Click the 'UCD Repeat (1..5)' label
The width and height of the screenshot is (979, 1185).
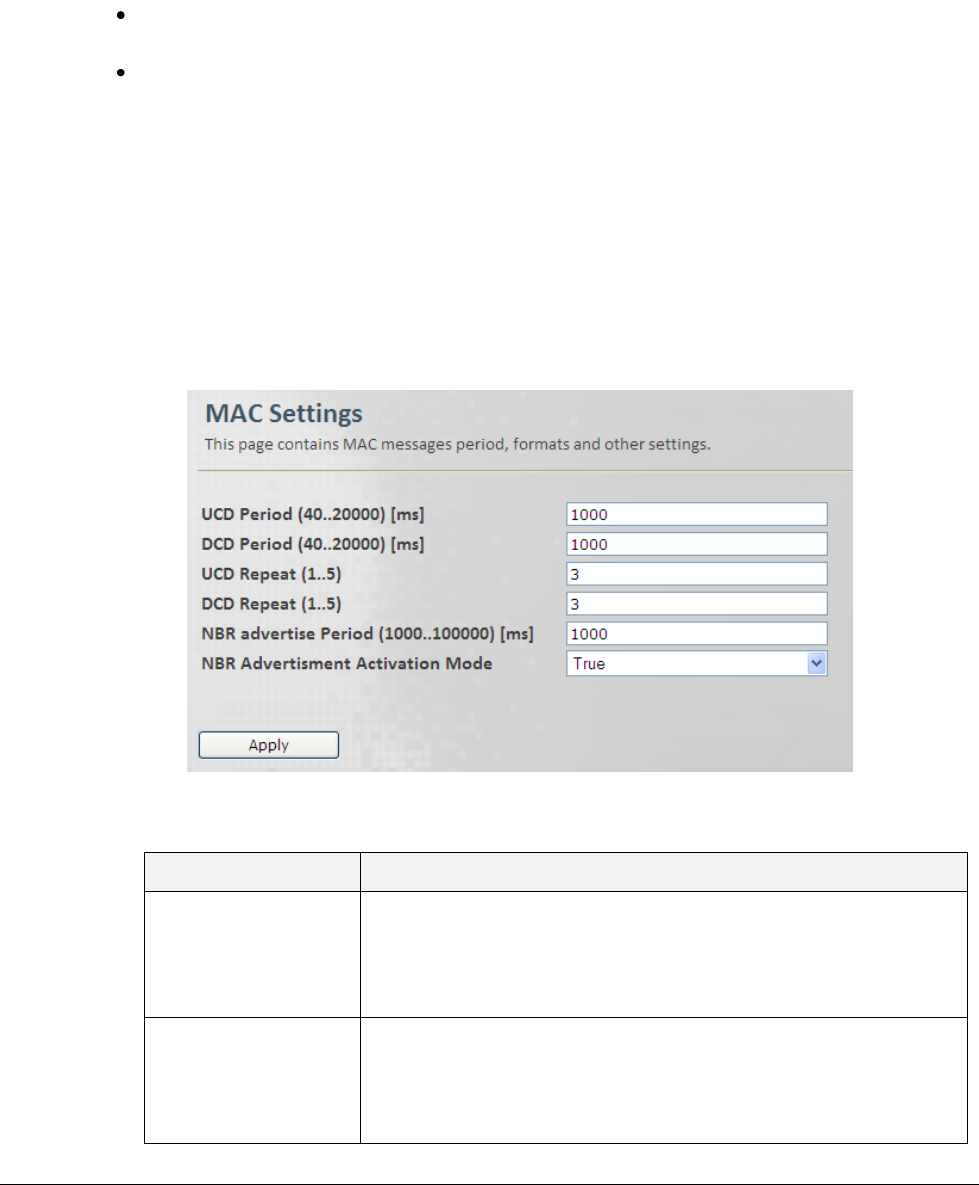[x=271, y=574]
